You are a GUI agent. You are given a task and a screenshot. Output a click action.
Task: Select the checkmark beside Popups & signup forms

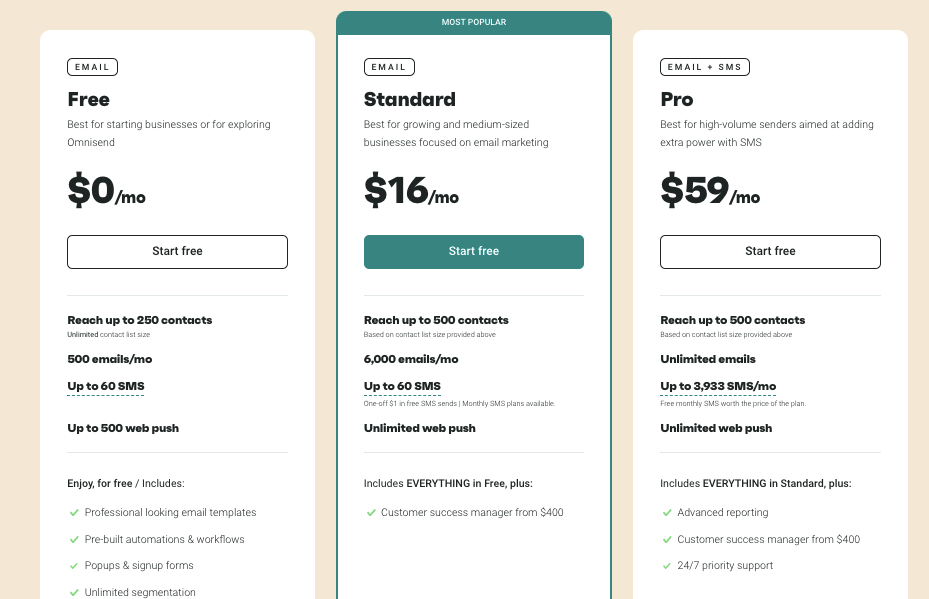coord(74,565)
